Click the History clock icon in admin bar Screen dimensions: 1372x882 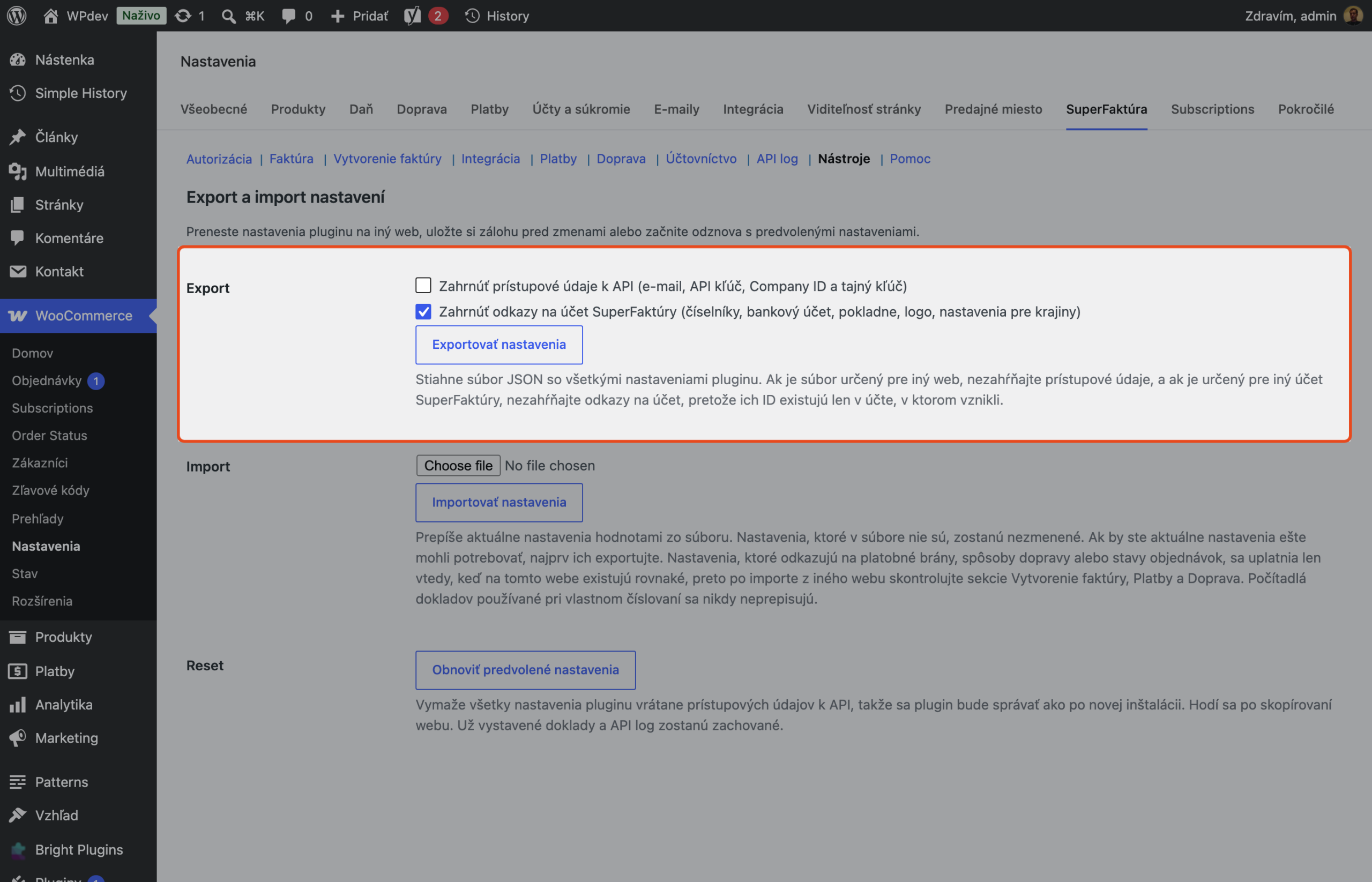[472, 16]
